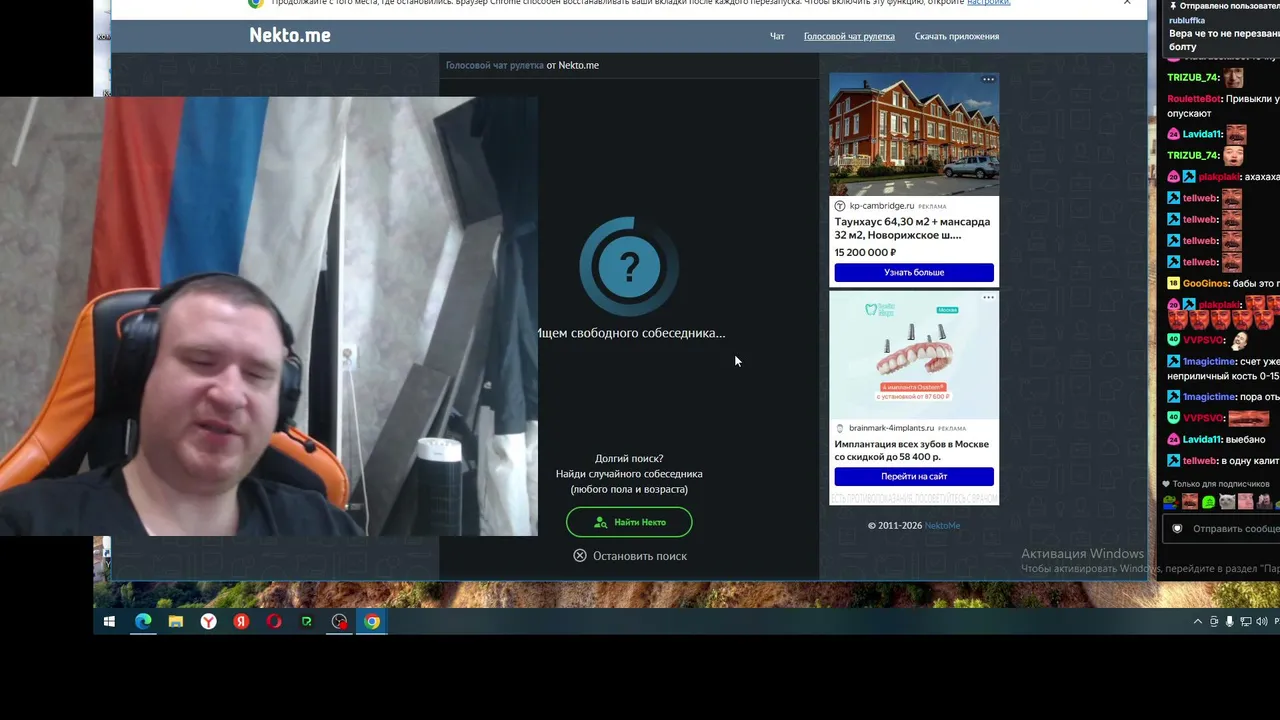This screenshot has width=1280, height=720.
Task: Click the dental implant ad image
Action: [x=914, y=355]
